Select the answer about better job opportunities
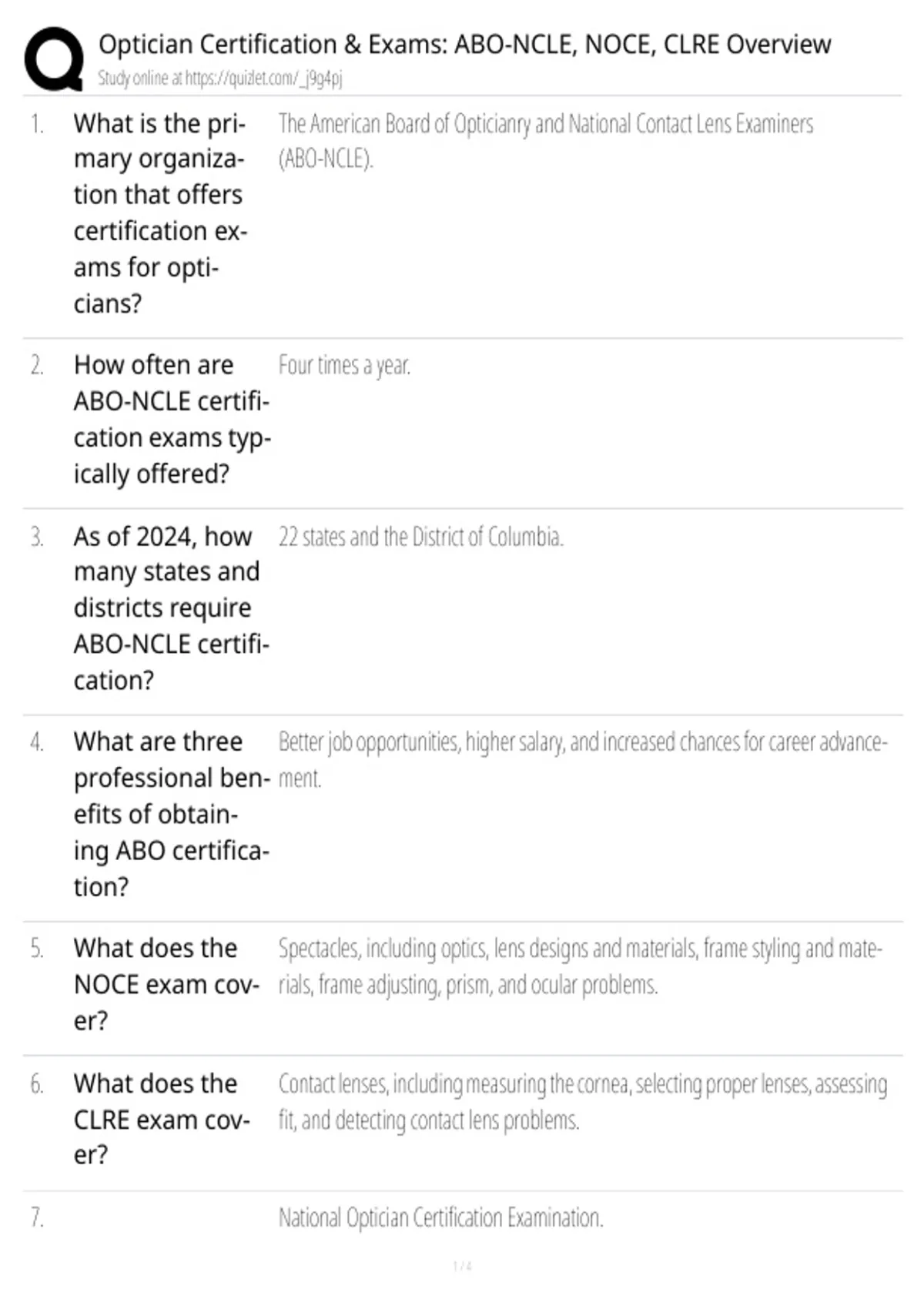 click(x=583, y=760)
